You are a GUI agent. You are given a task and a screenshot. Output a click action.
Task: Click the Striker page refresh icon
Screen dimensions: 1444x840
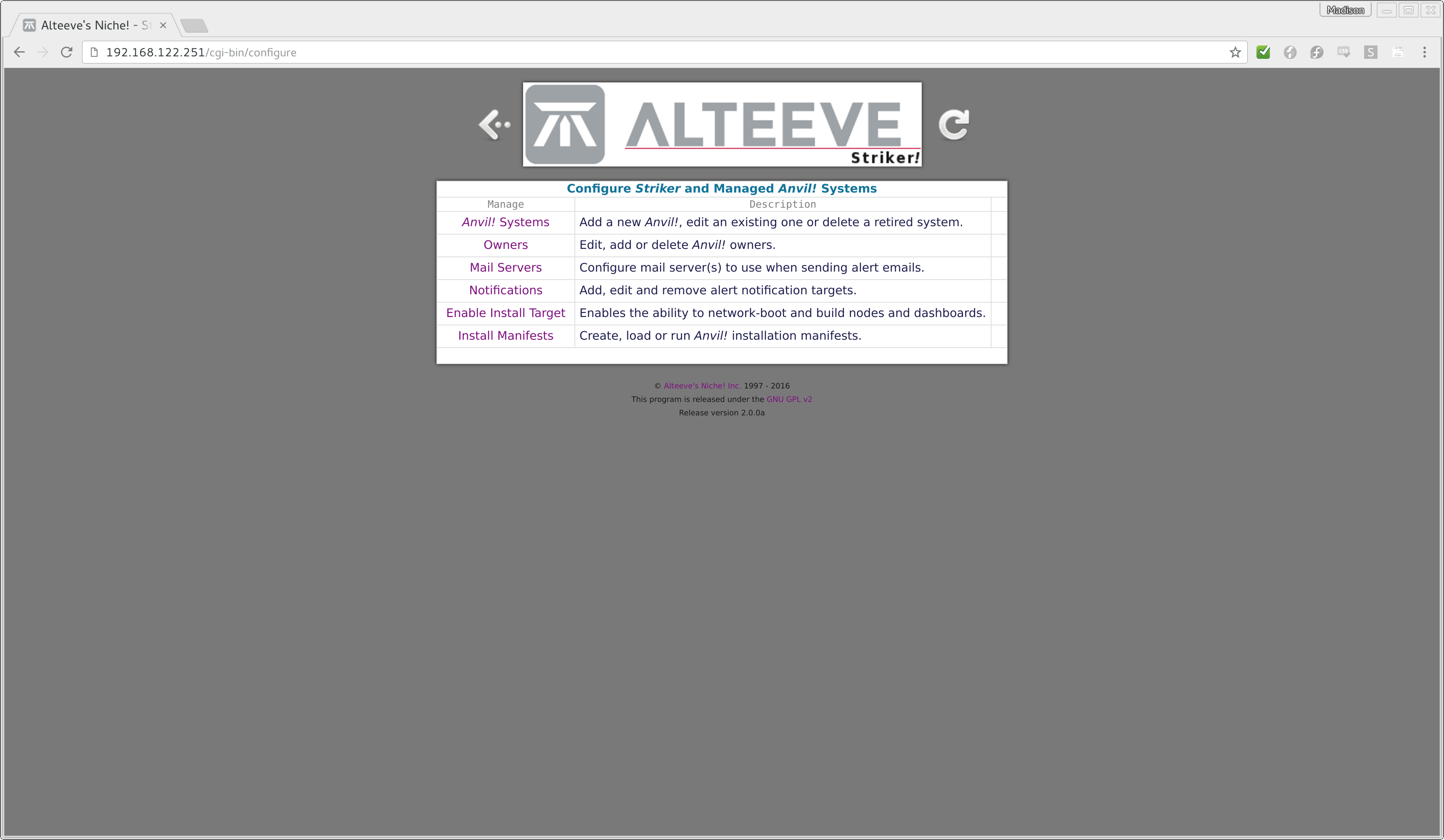point(954,124)
